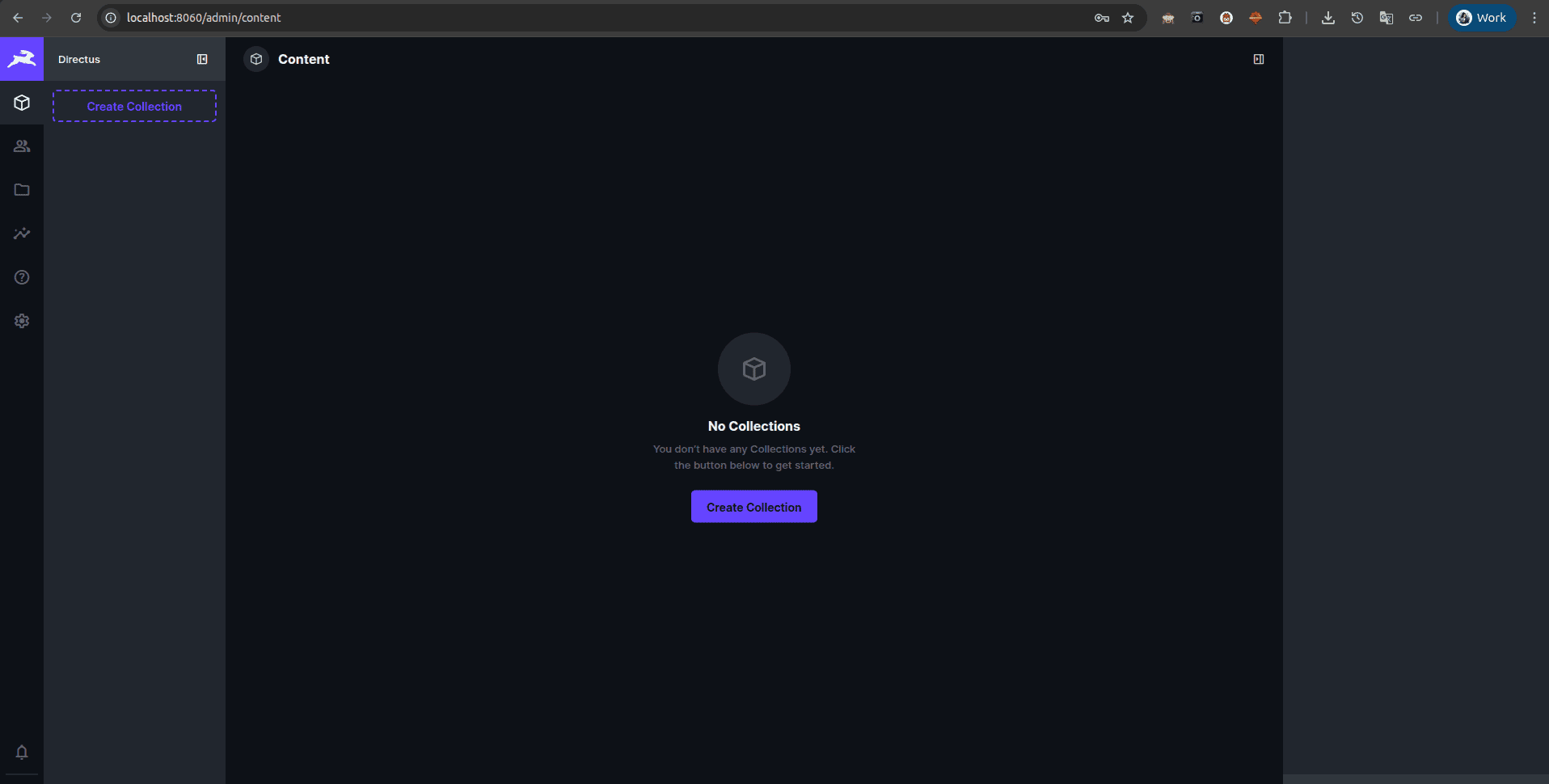Screen dimensions: 1549x784
Task: Open the Help documentation icon
Action: (22, 277)
